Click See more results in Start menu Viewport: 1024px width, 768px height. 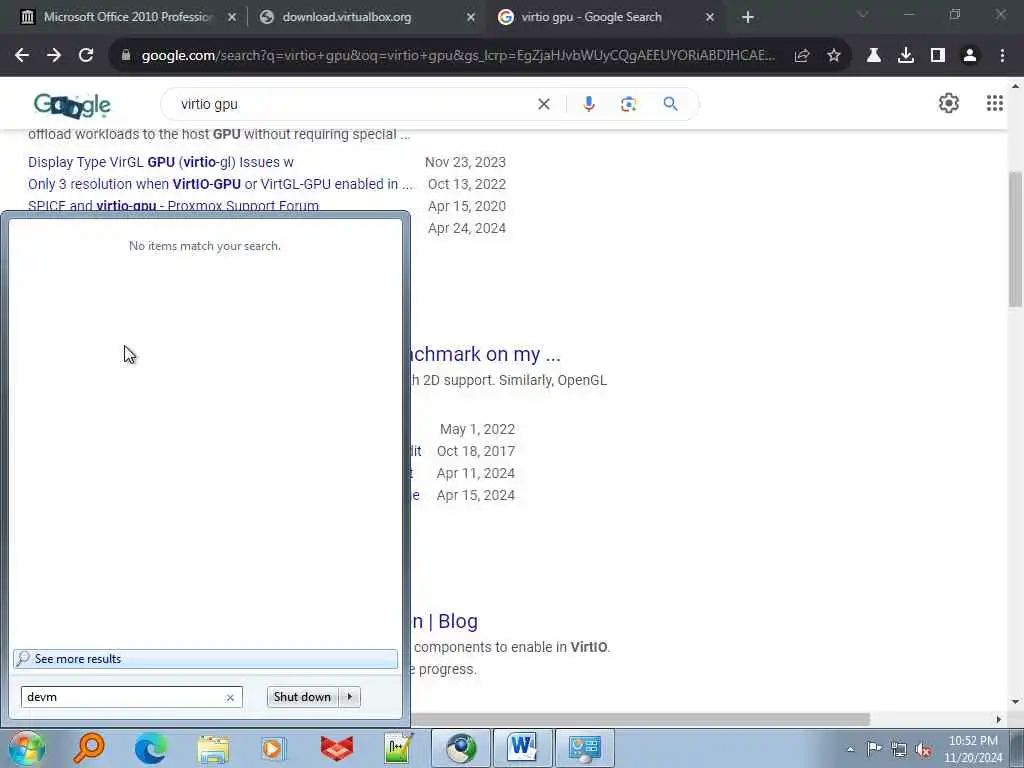point(205,659)
